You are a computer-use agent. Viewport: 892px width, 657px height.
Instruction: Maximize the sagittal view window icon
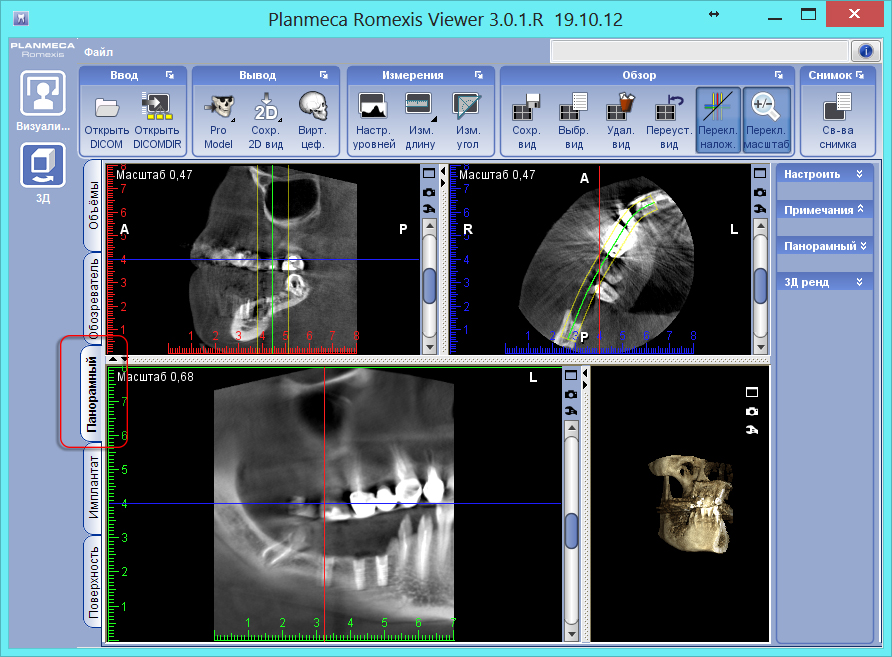pos(429,173)
